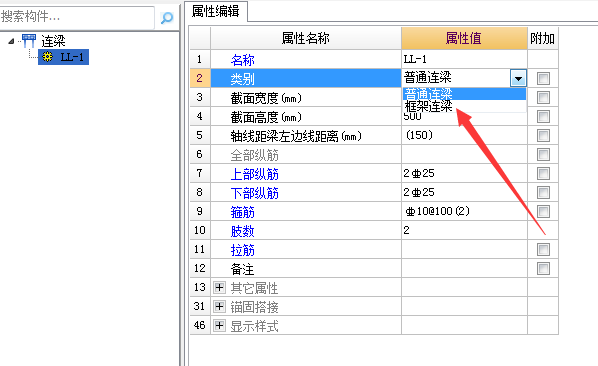Screen dimensions: 598x366
Task: Click the 截面宽度(mm) property name
Action: (266, 98)
